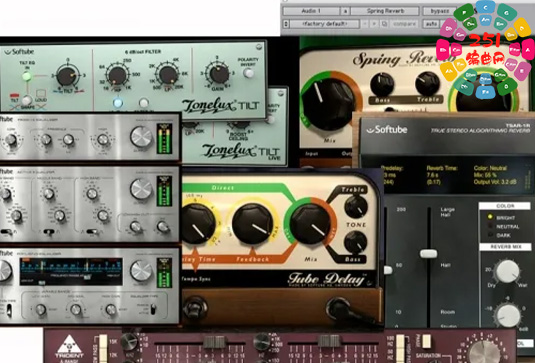Flip the High Band slide switch on Active Equalizer
The height and width of the screenshot is (363, 535).
click(x=92, y=232)
